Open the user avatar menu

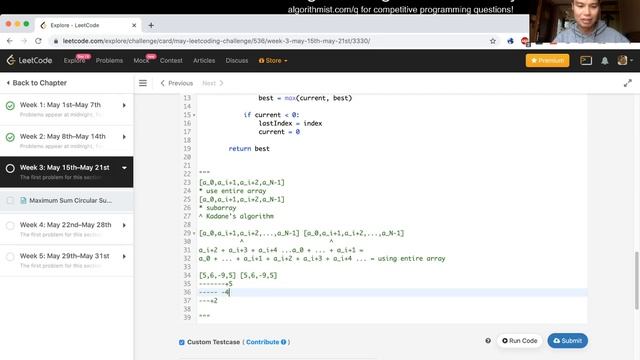pyautogui.click(x=625, y=60)
